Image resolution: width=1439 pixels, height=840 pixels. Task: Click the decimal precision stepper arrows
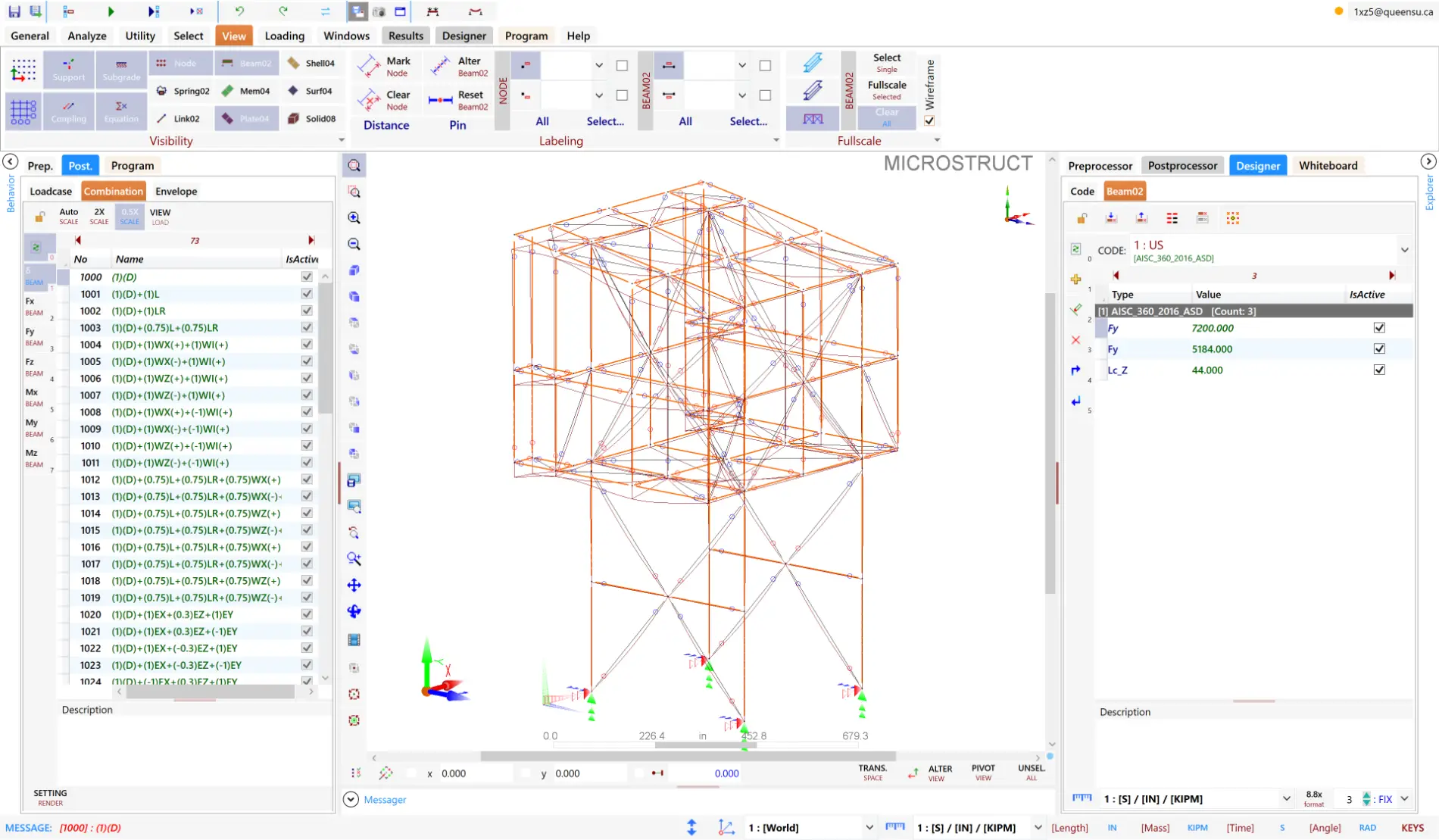pyautogui.click(x=1366, y=799)
